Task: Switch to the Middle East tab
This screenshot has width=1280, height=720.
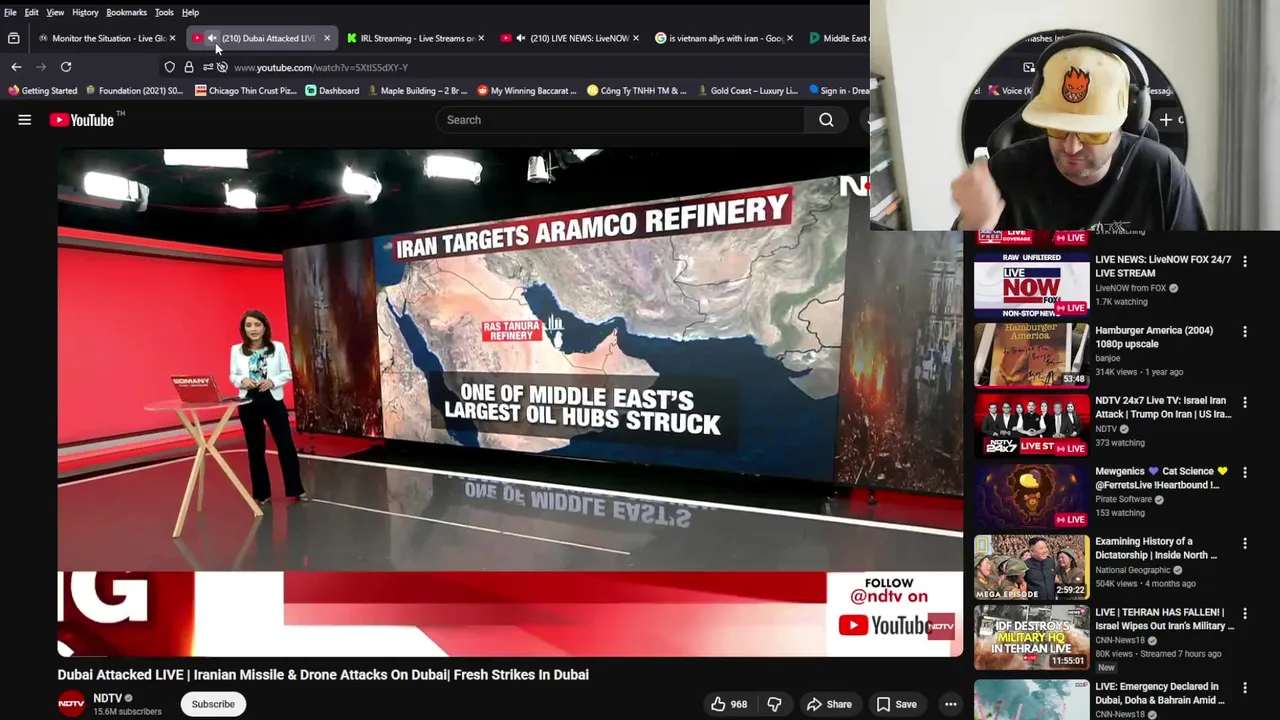Action: click(x=838, y=38)
